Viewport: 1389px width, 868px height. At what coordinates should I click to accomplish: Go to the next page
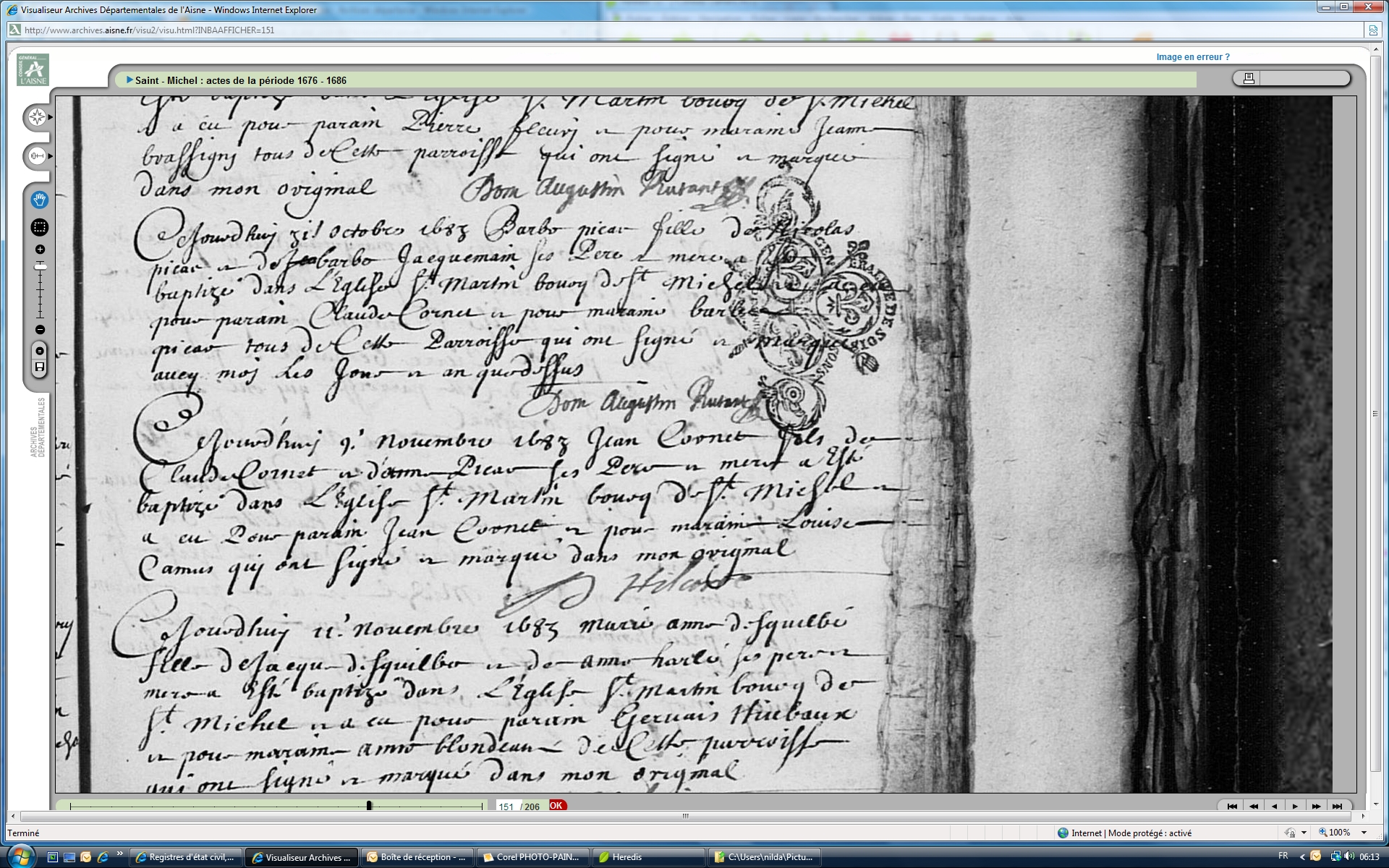coord(1295,806)
